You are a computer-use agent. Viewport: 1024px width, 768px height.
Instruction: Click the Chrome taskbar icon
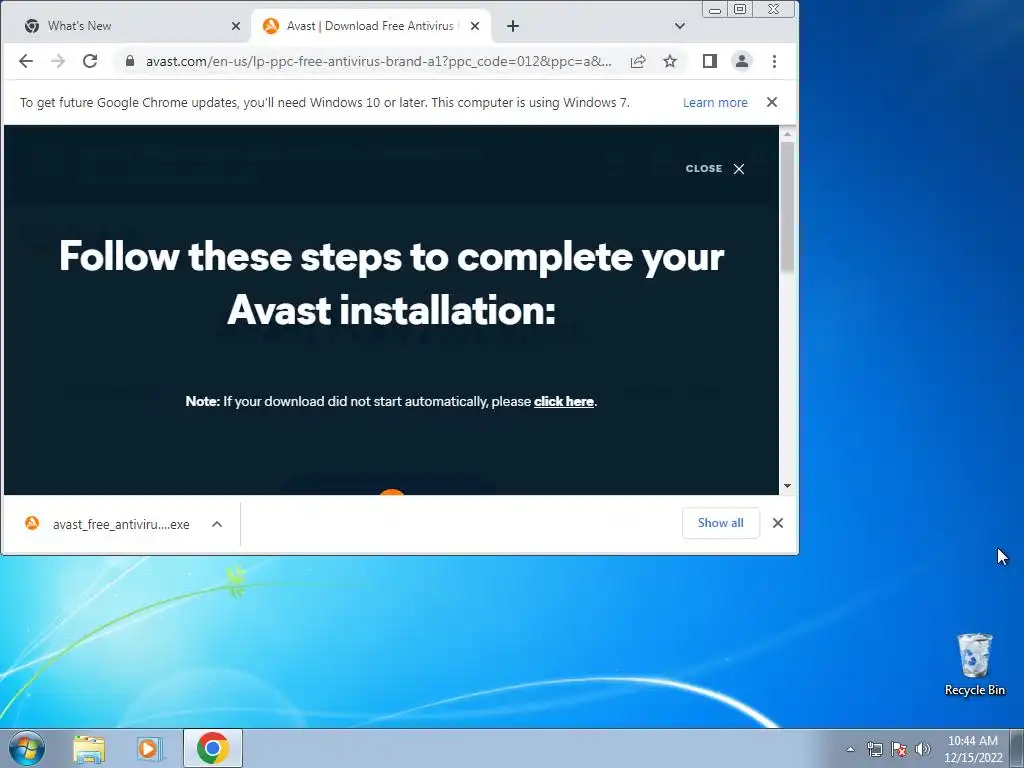pos(213,748)
